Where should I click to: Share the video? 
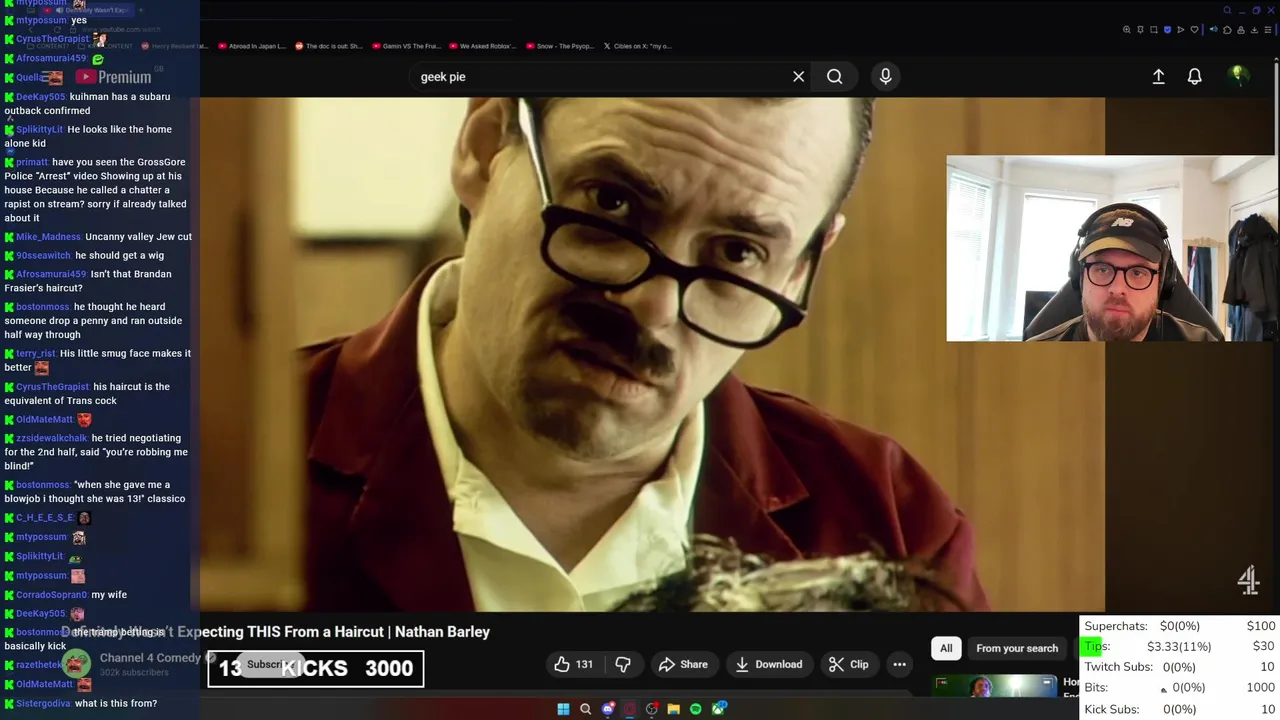(x=683, y=664)
